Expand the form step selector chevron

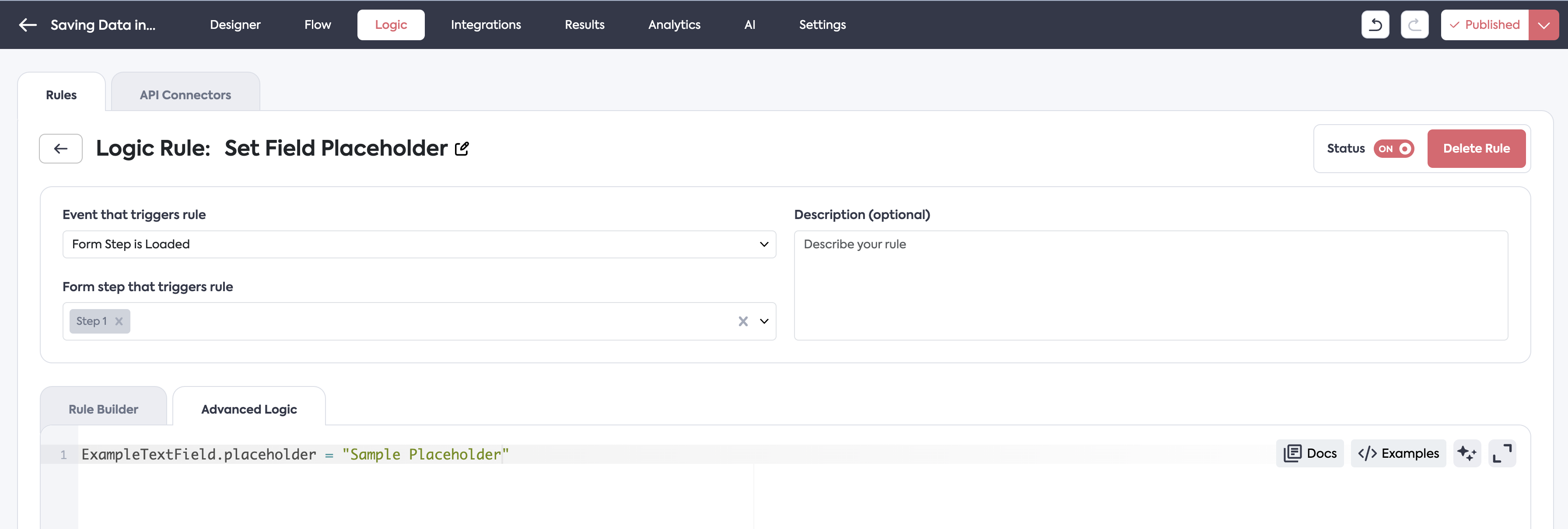pos(764,322)
